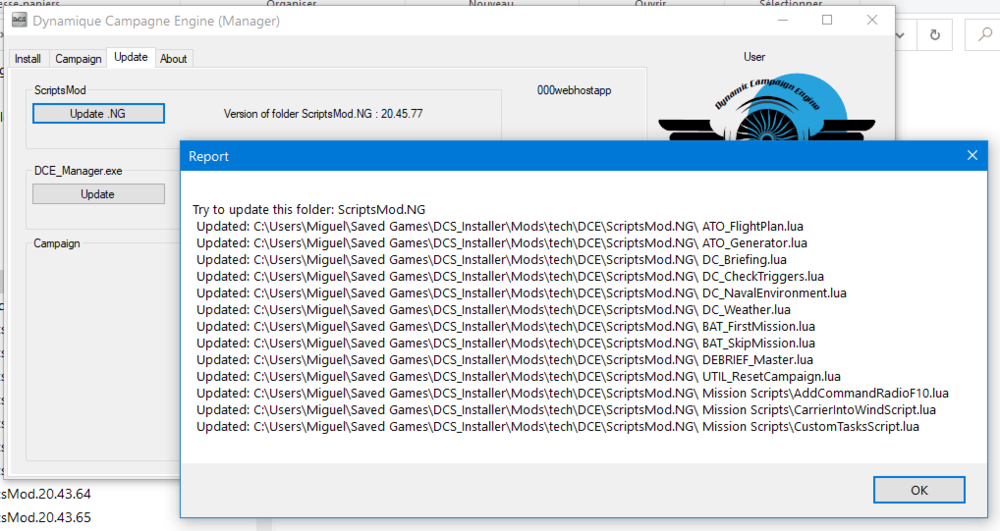Close the Report dialog with X
This screenshot has height=531, width=1000.
(972, 156)
